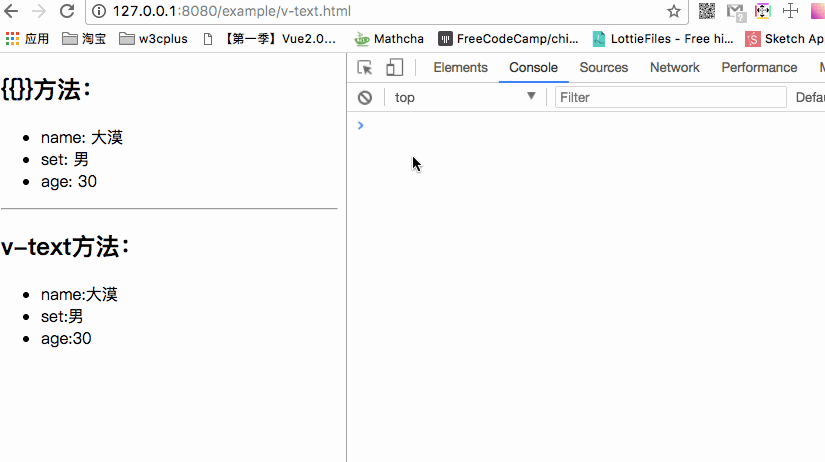
Task: Open the QR code extension icon
Action: [707, 11]
